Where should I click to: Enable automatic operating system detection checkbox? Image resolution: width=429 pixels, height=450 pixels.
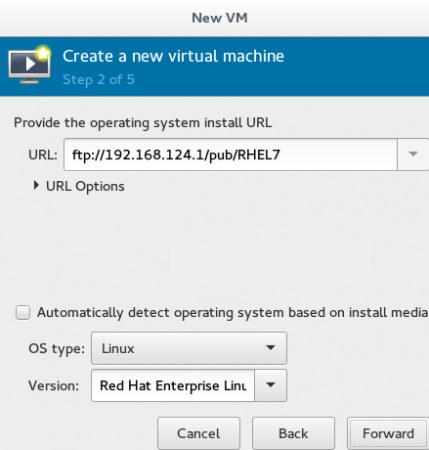click(x=23, y=312)
